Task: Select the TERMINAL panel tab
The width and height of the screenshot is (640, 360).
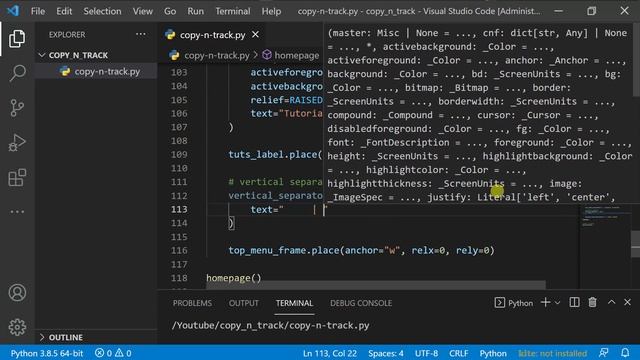Action: (294, 303)
